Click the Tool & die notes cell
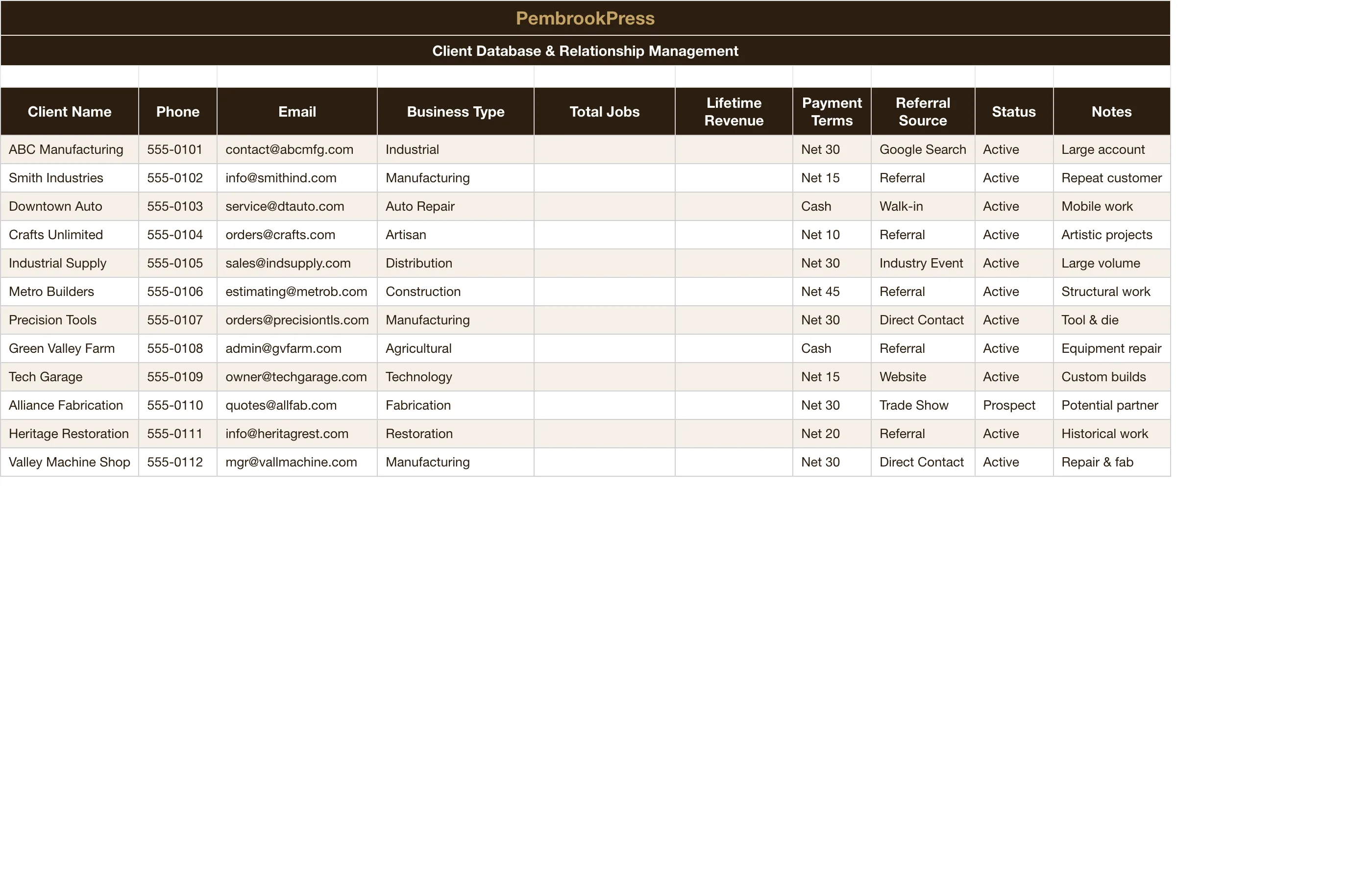Viewport: 1372px width, 882px height. [x=1111, y=320]
